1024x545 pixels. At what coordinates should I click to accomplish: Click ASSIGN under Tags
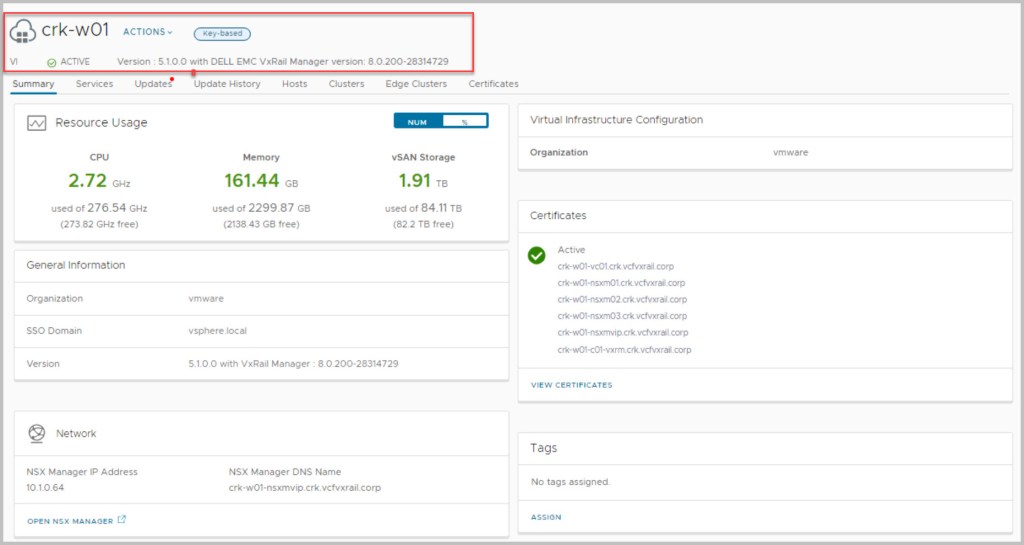[x=545, y=517]
